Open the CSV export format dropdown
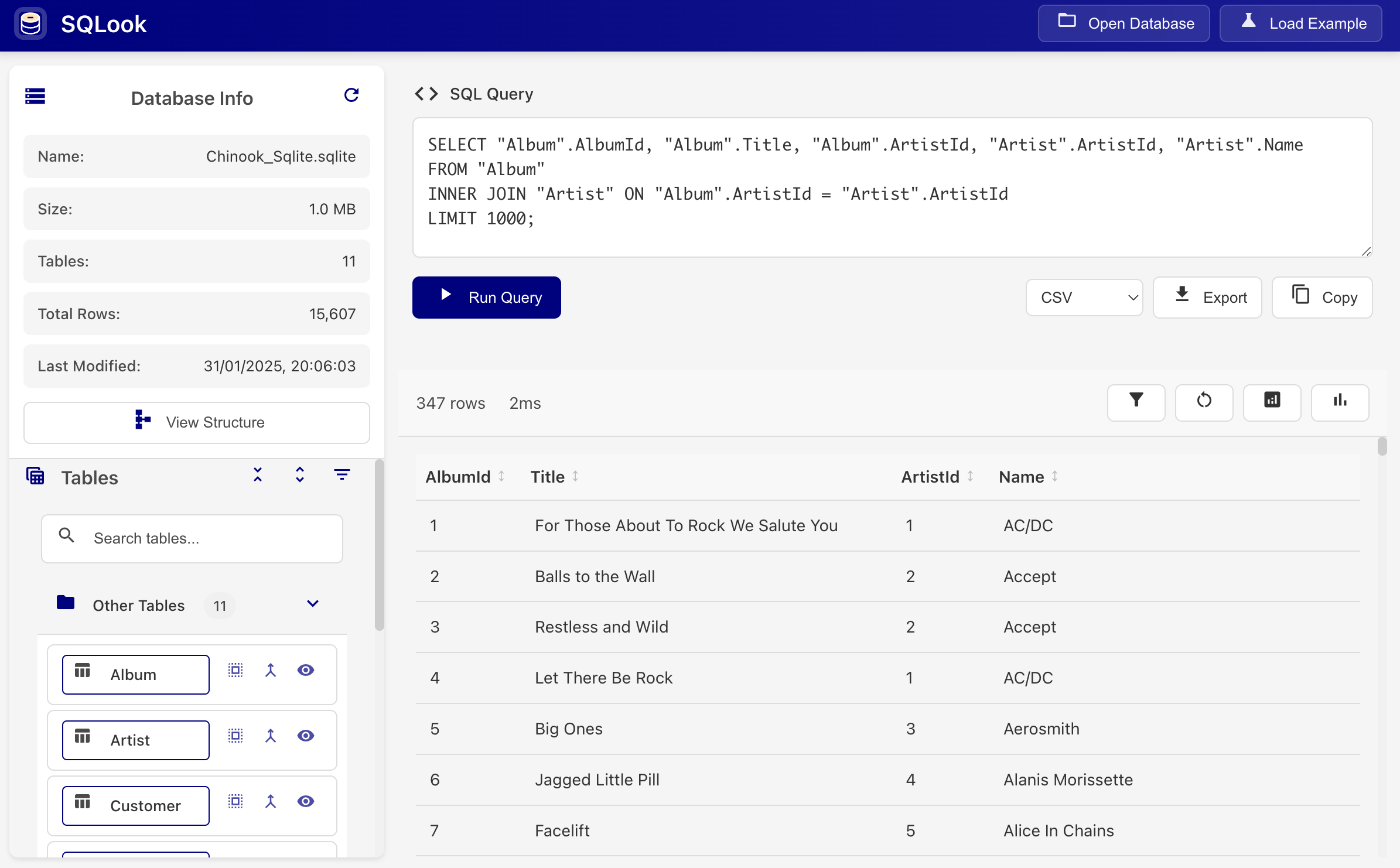The width and height of the screenshot is (1400, 868). point(1084,298)
